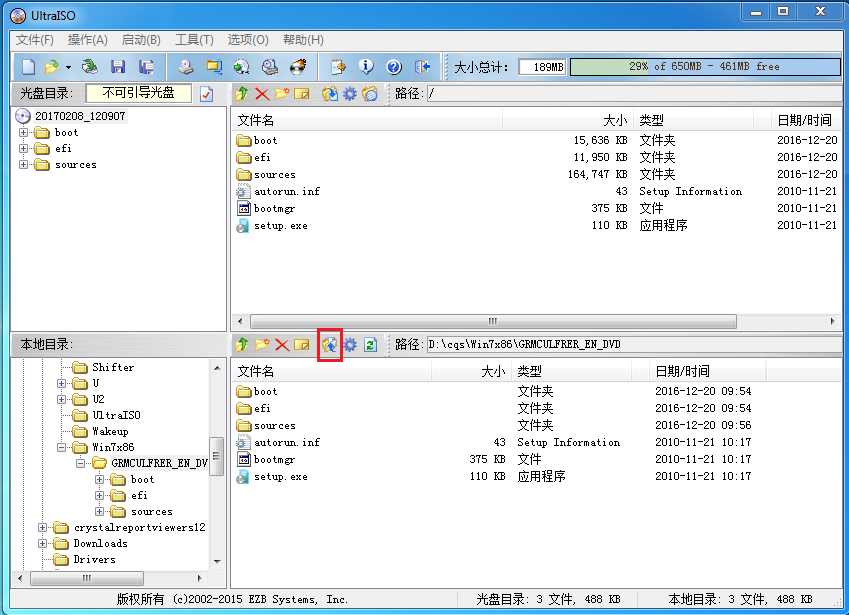Click Up arrow in local directory toolbar
The height and width of the screenshot is (615, 849).
[x=241, y=344]
